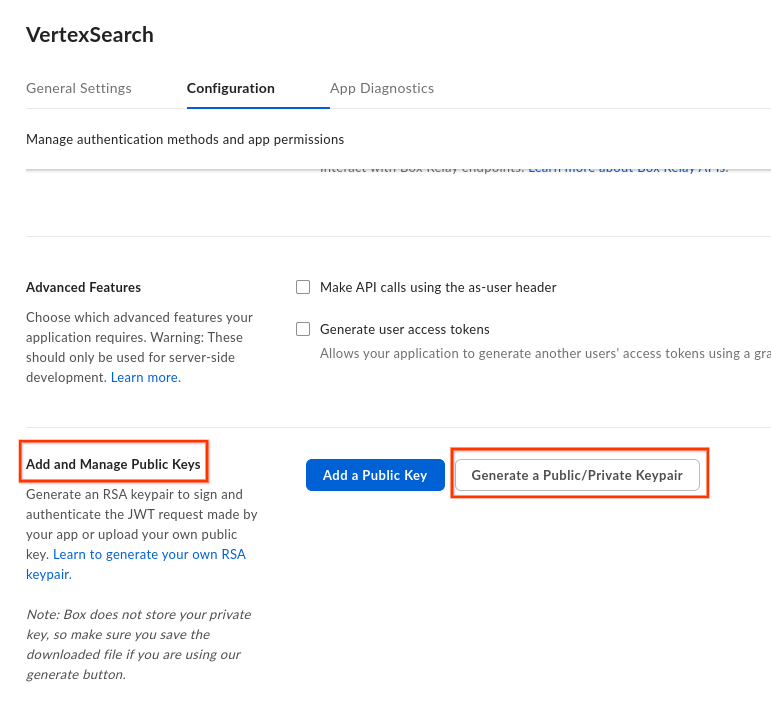771x725 pixels.
Task: Click the italic private key note text
Action: pos(138,644)
